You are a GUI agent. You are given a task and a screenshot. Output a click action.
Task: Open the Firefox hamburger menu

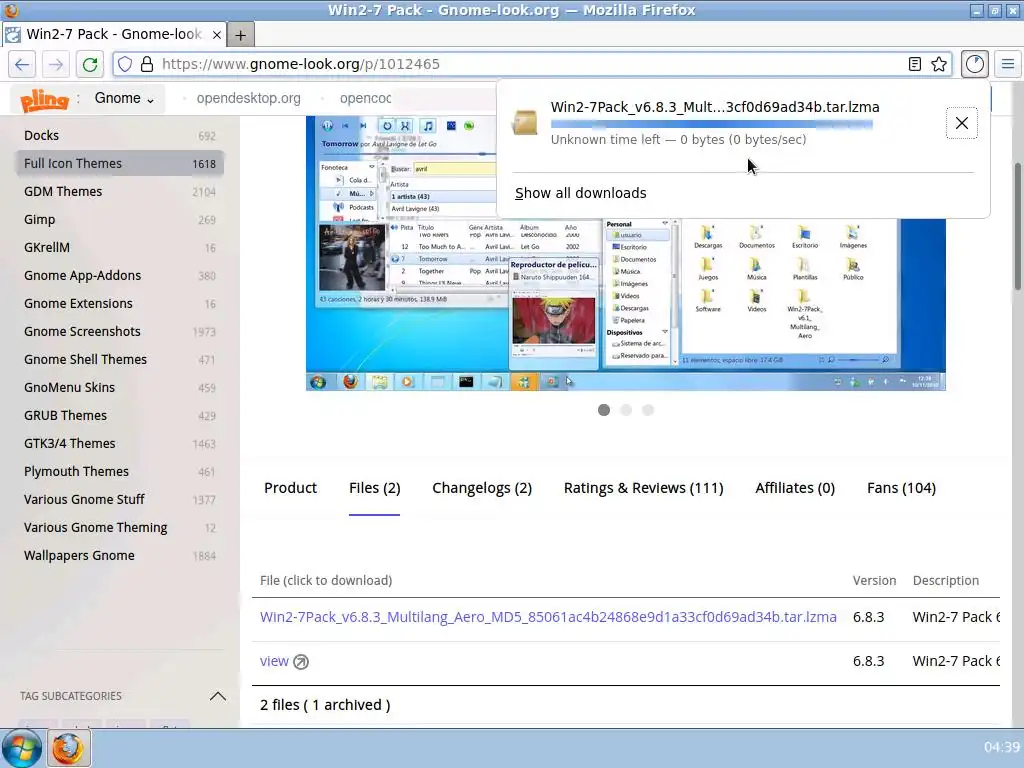[1008, 64]
